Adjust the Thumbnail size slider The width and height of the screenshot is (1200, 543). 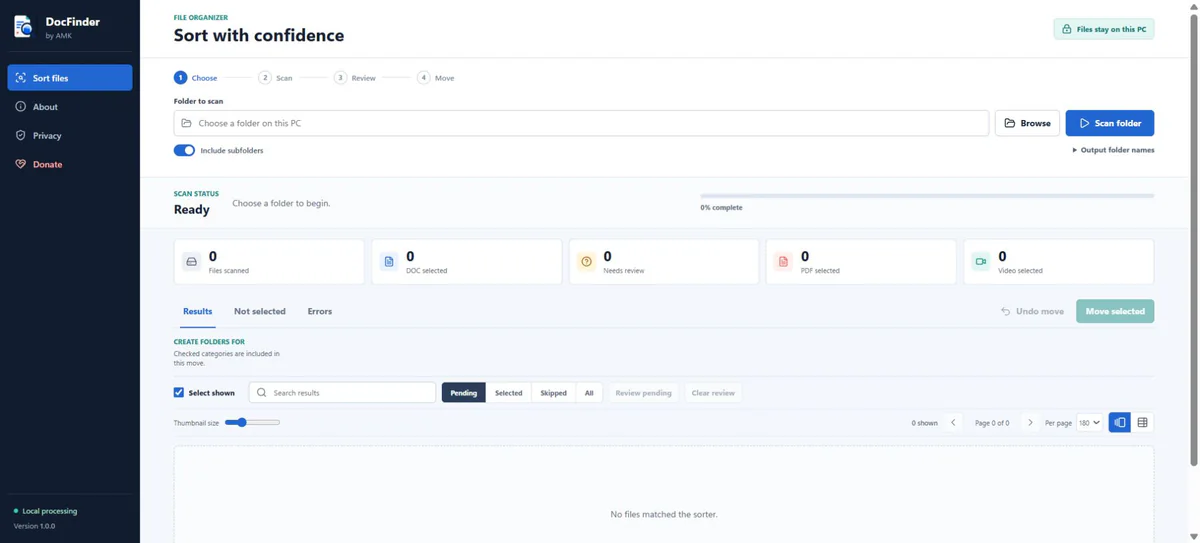coord(252,423)
